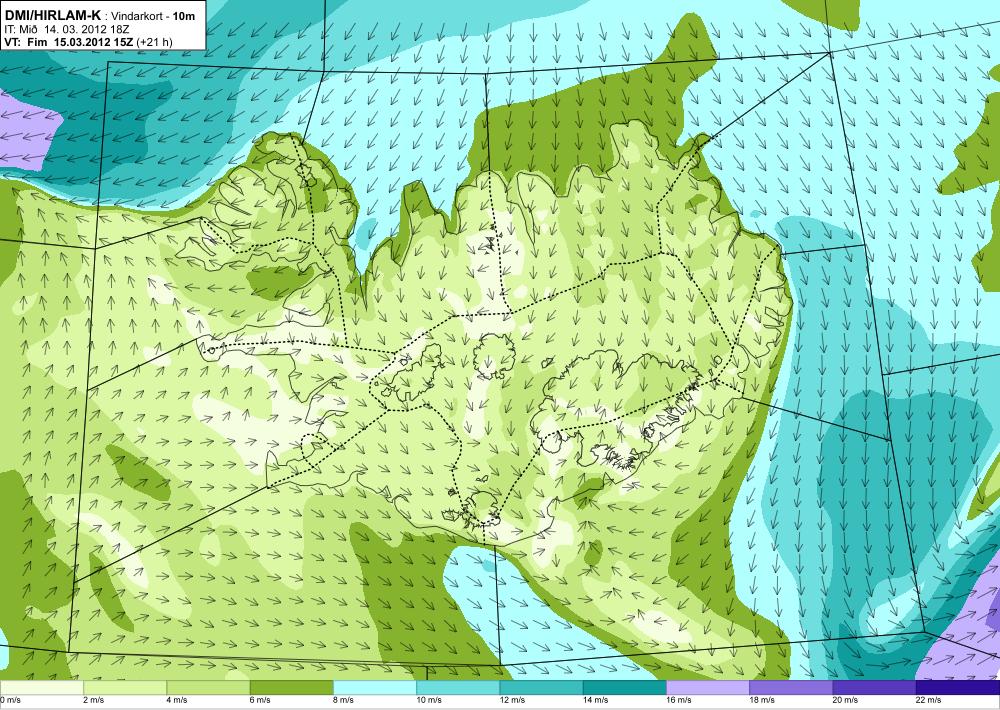The height and width of the screenshot is (710, 1000).
Task: Select the "8 m/s" legend label
Action: 344,700
